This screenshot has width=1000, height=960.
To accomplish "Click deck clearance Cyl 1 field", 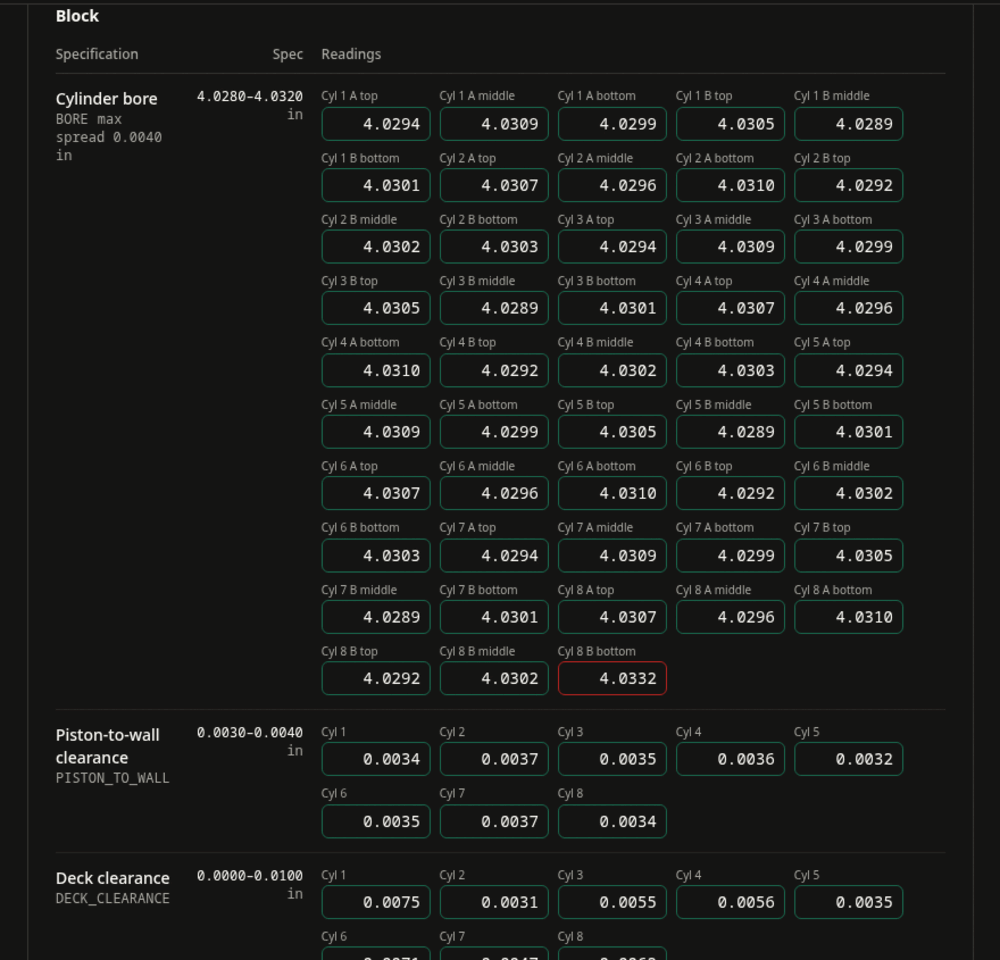I will click(376, 902).
